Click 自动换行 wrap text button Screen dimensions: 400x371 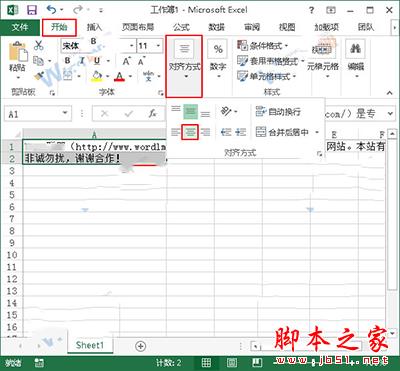click(278, 112)
